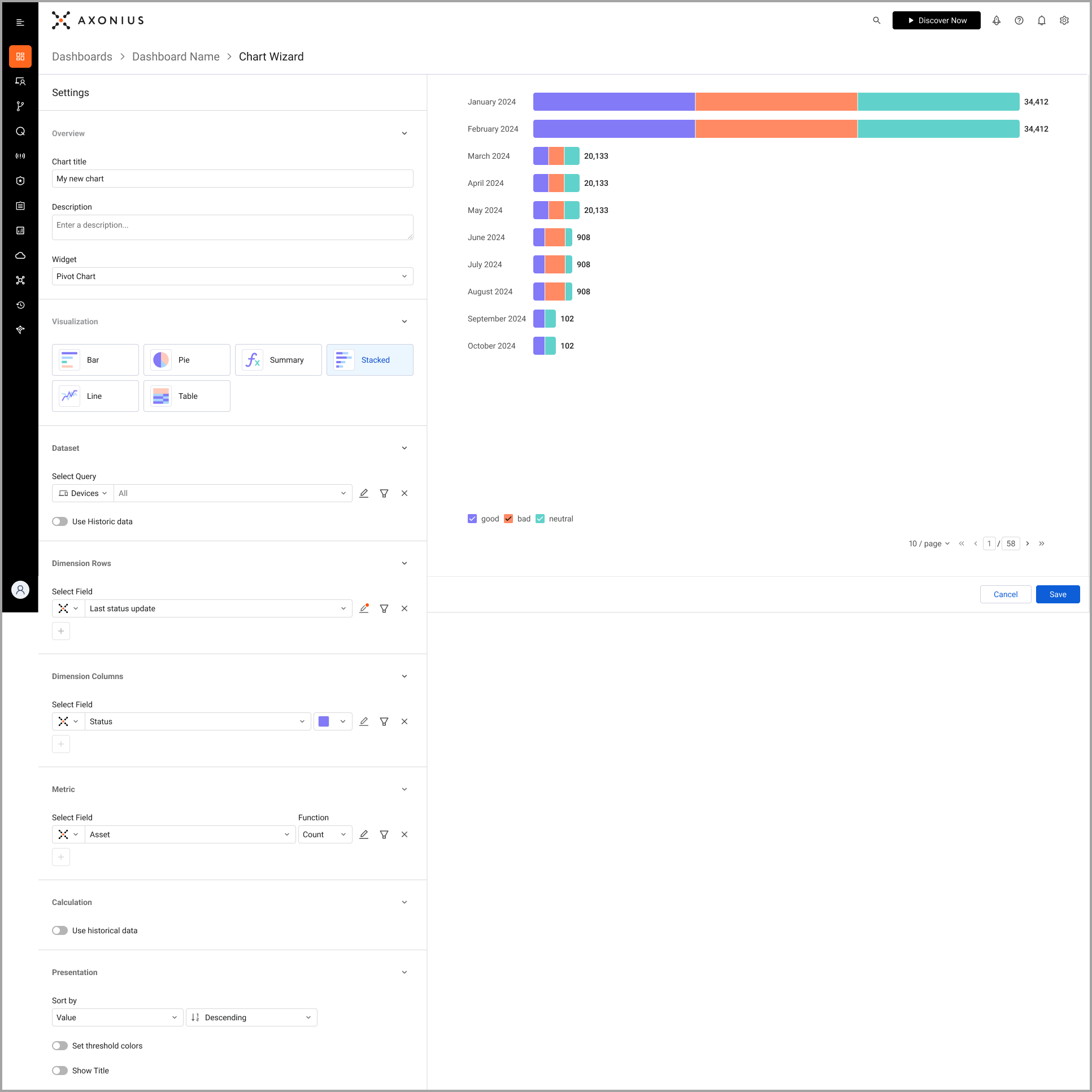The height and width of the screenshot is (1092, 1092).
Task: Click edit pencil next to Last status update
Action: pos(364,609)
